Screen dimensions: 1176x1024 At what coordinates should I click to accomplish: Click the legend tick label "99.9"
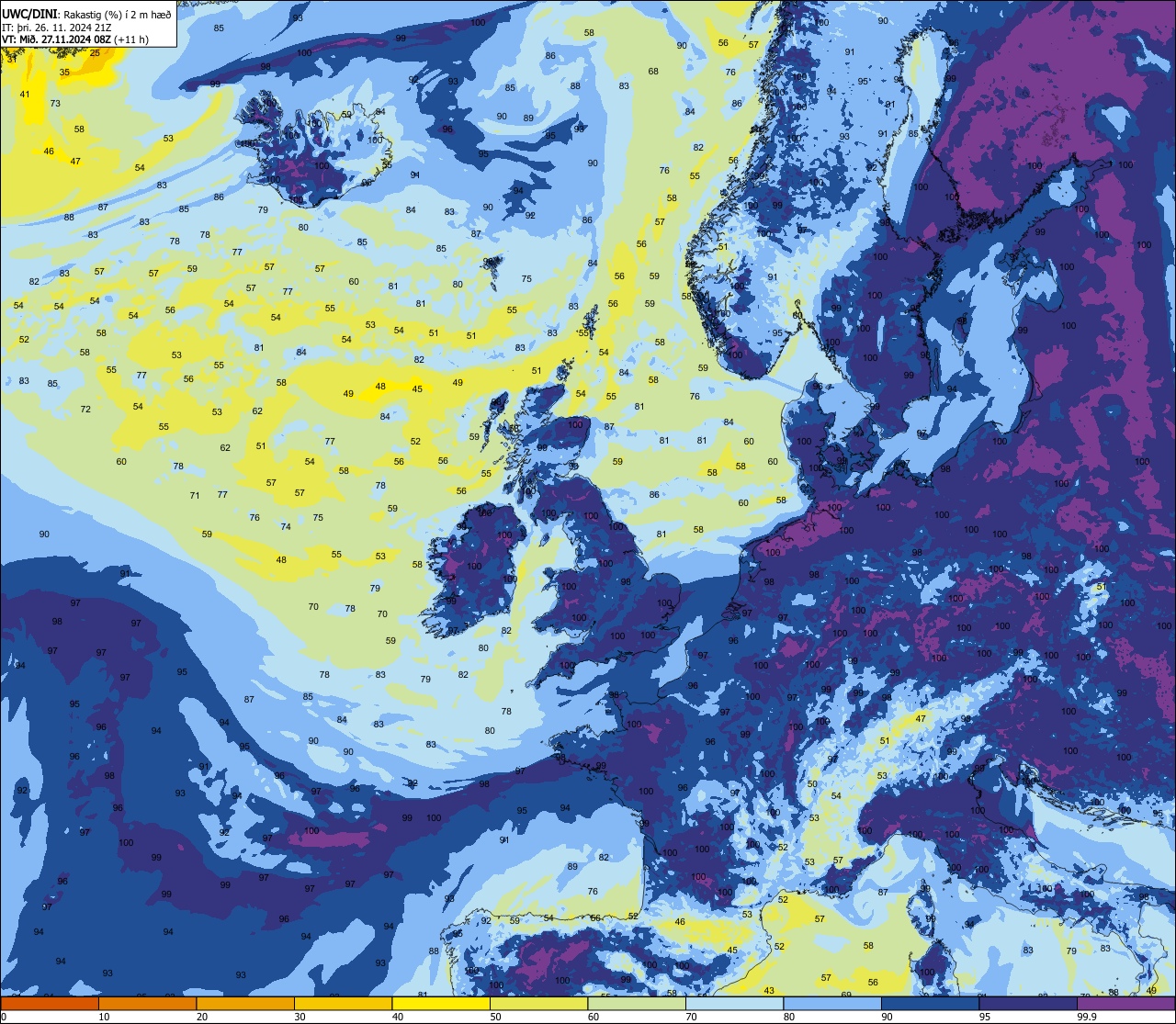coord(1088,1017)
